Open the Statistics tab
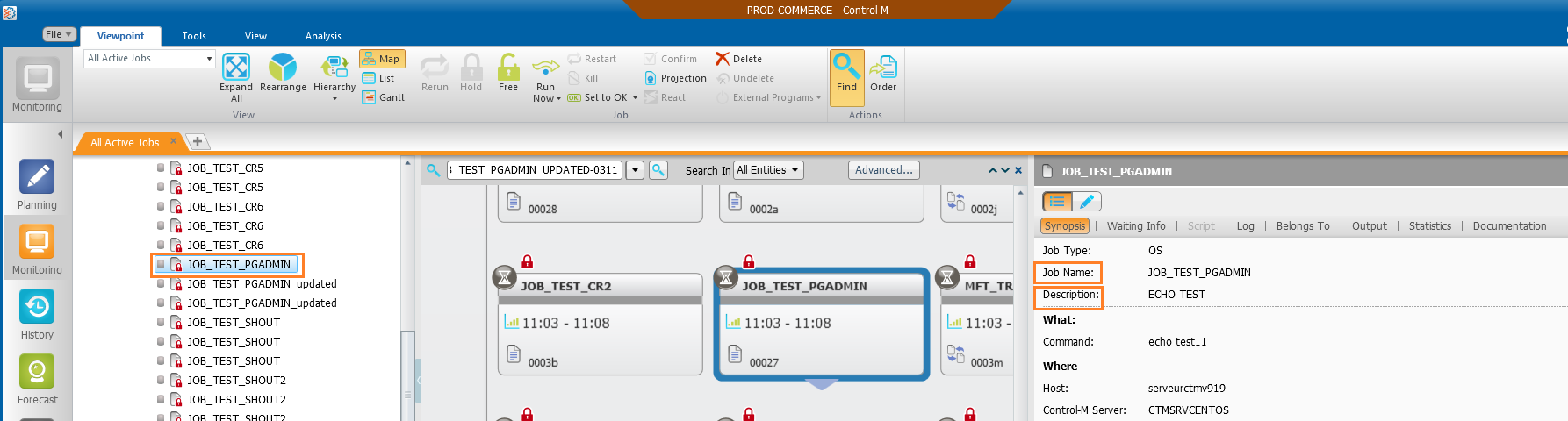 coord(1430,225)
